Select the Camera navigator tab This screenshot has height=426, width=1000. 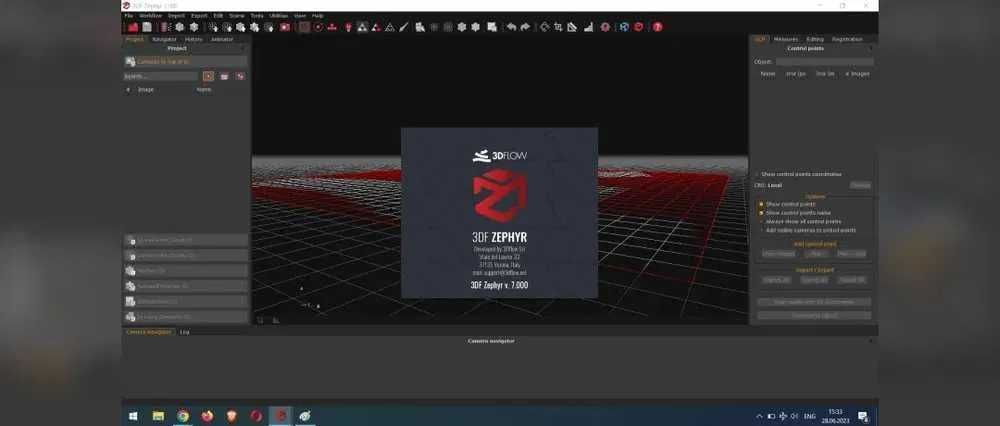149,332
